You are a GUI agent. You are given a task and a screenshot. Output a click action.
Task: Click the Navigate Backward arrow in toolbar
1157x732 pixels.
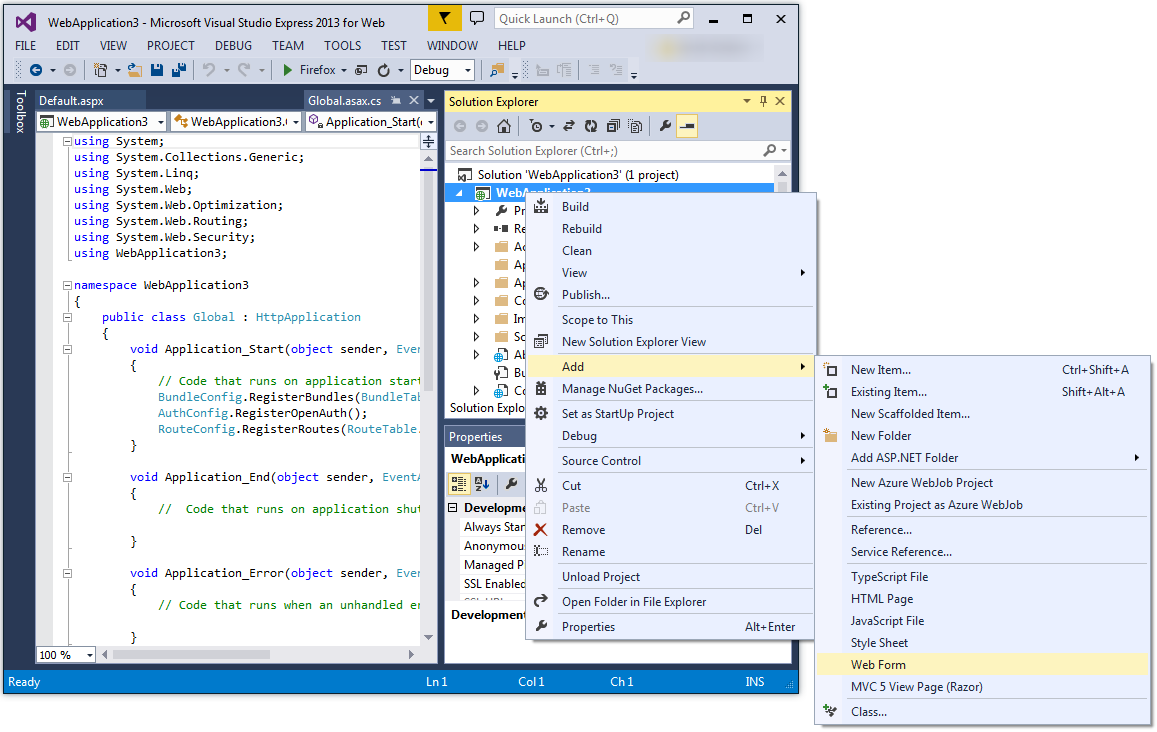point(35,70)
